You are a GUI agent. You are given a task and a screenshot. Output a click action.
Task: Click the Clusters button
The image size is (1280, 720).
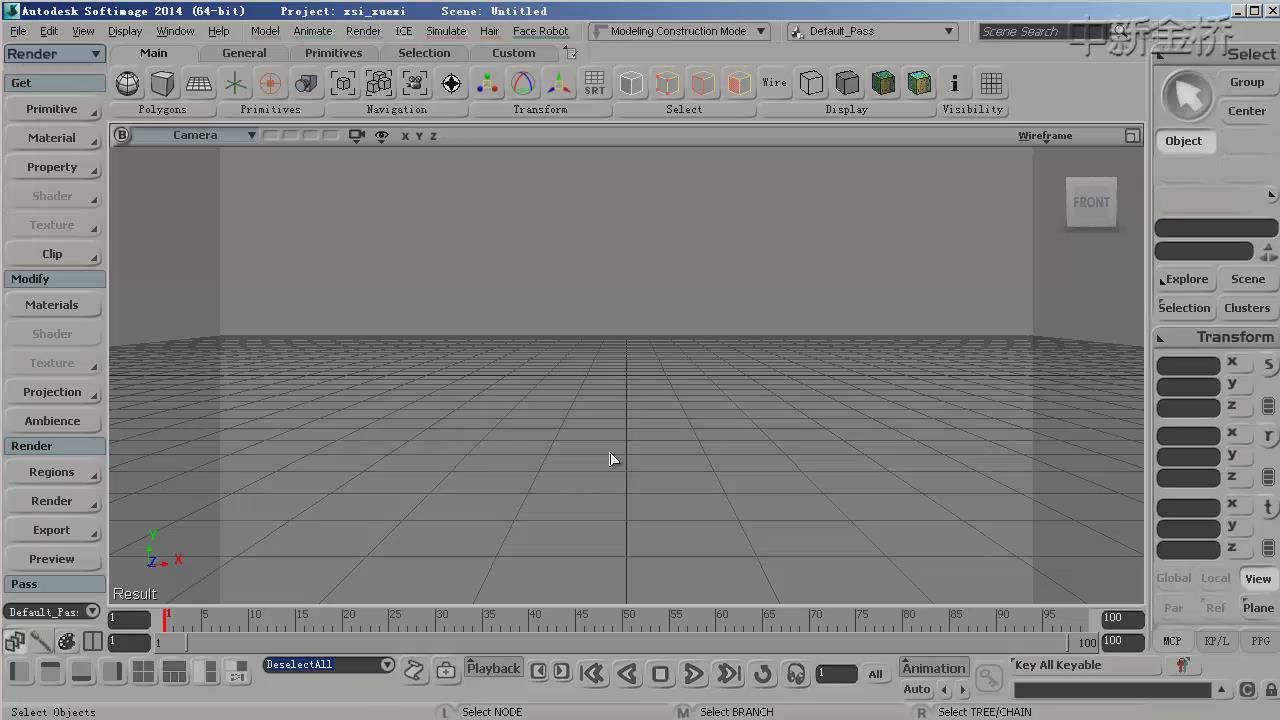coord(1247,308)
